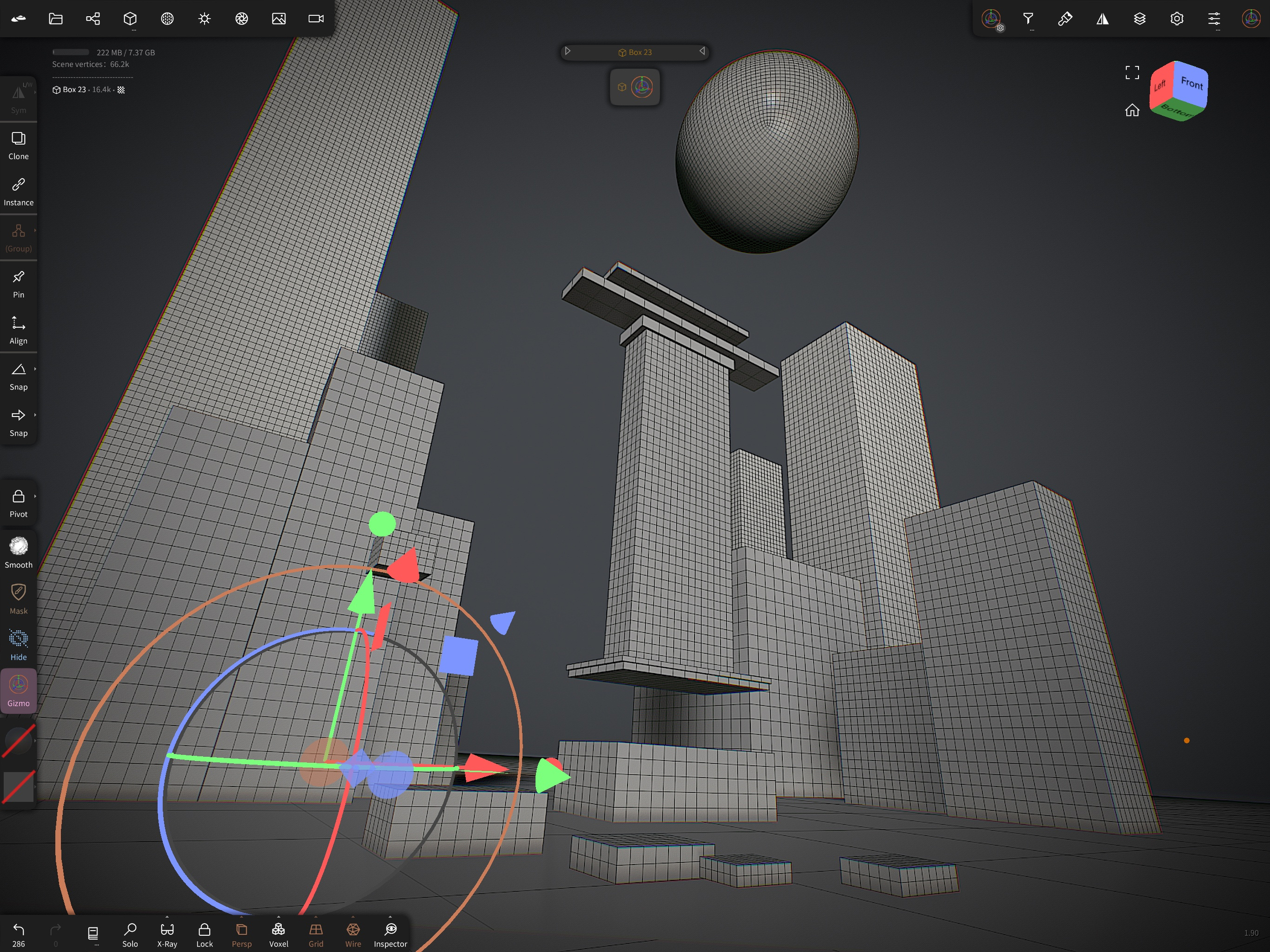This screenshot has width=1270, height=952.
Task: Click the Align tool
Action: tap(18, 330)
